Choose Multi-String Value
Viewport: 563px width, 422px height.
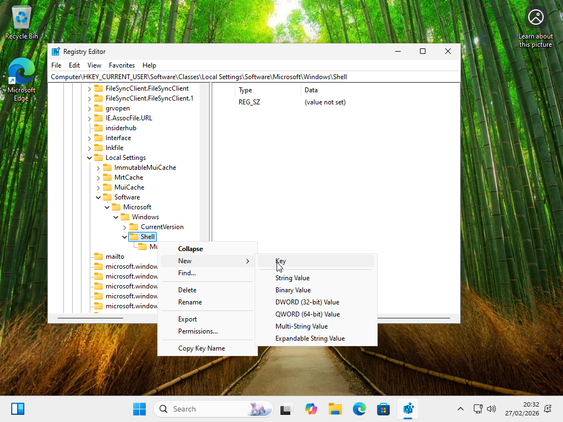(316, 326)
